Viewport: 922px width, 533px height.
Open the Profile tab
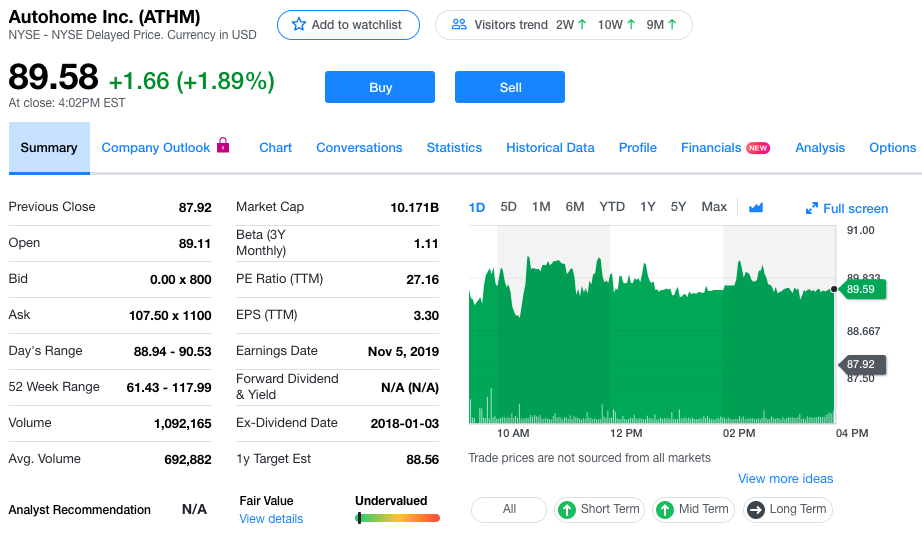pyautogui.click(x=637, y=148)
